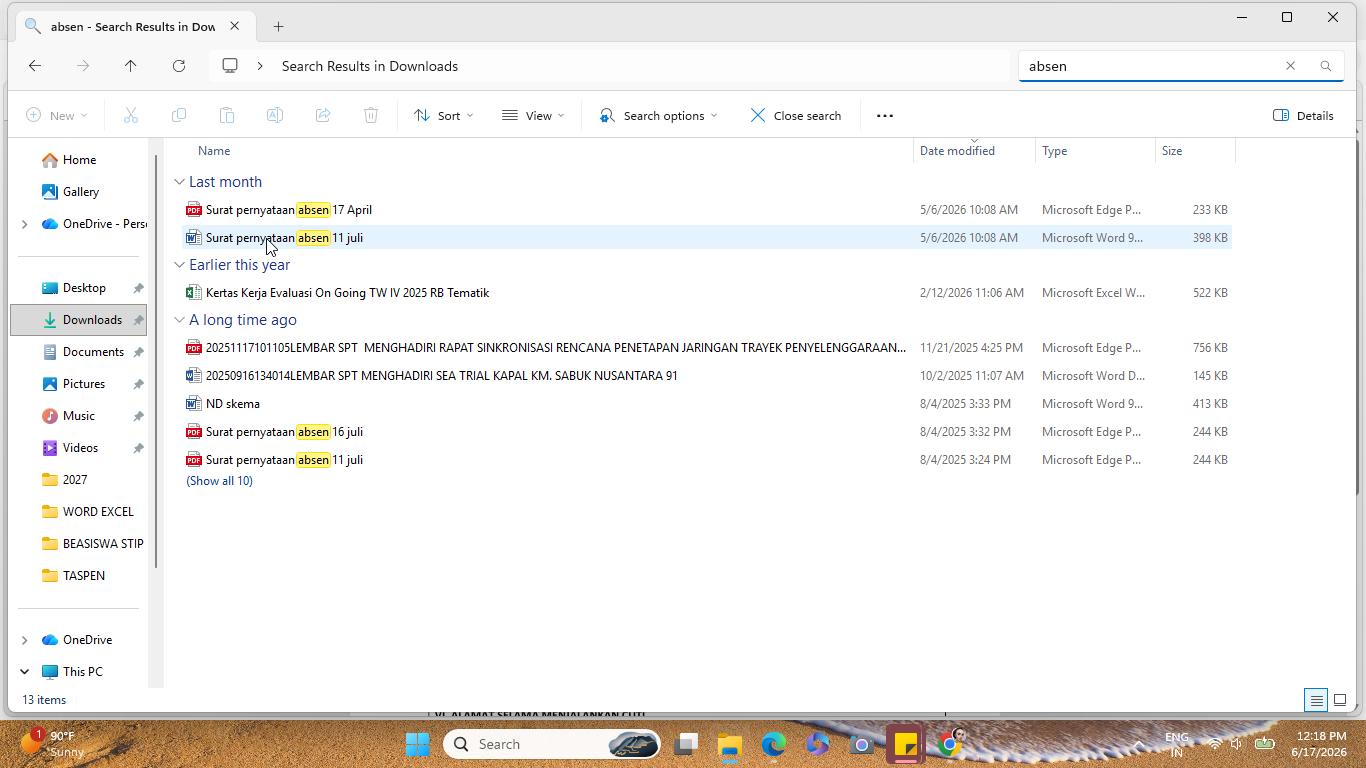Open weather widget showing 90°F

[x=52, y=744]
